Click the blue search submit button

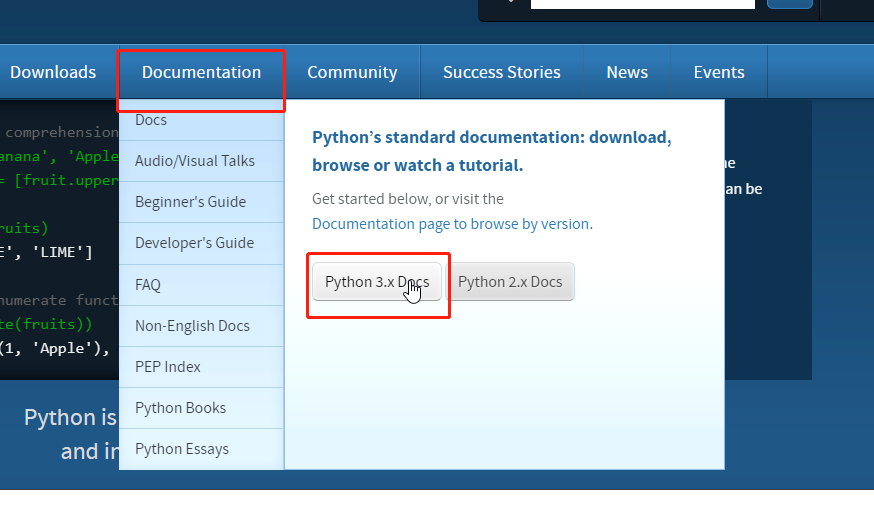click(789, 3)
